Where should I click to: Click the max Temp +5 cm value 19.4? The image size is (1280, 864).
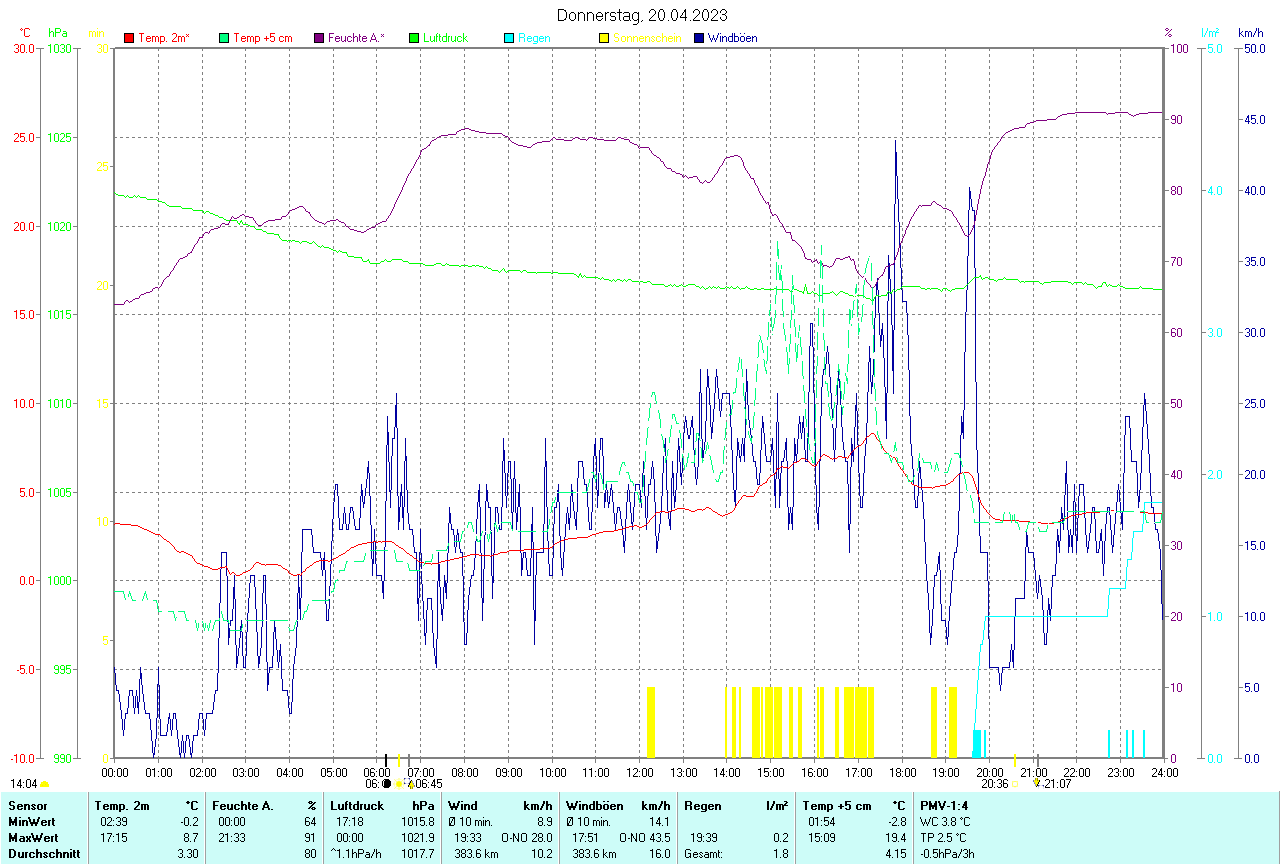(895, 838)
